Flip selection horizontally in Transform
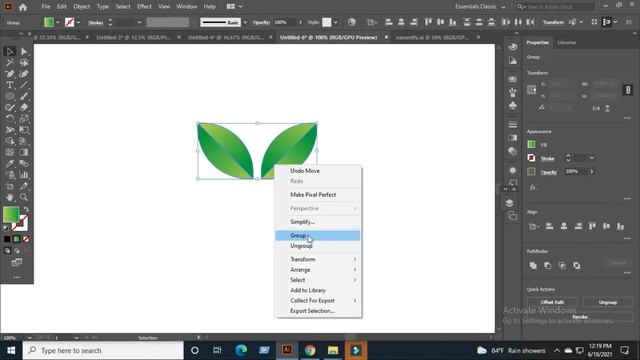The image size is (640, 360). [x=596, y=109]
